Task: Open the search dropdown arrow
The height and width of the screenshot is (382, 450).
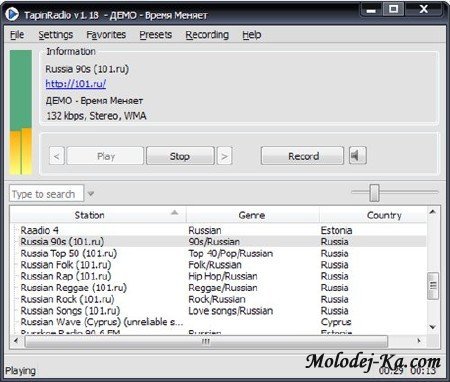Action: click(91, 194)
